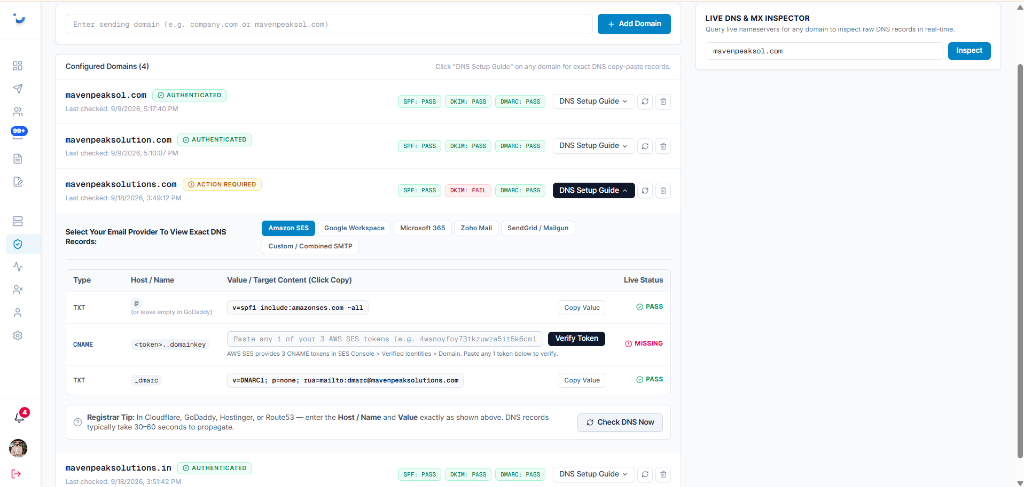The image size is (1024, 487).
Task: Click the app logo in the sidebar
Action: [19, 18]
